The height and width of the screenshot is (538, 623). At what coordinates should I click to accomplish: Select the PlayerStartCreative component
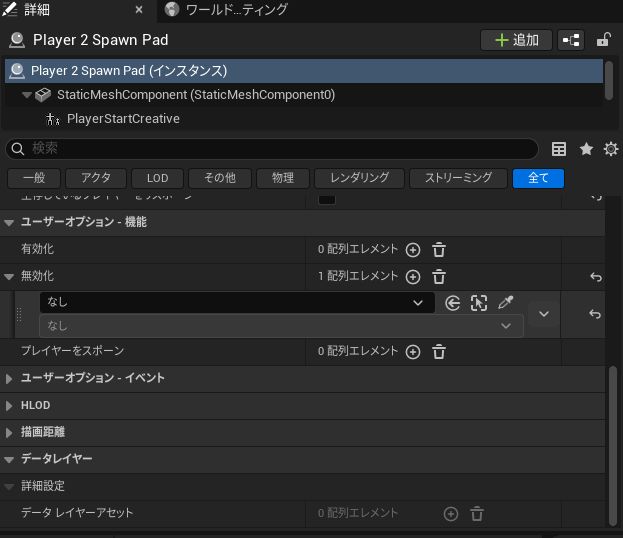point(123,119)
